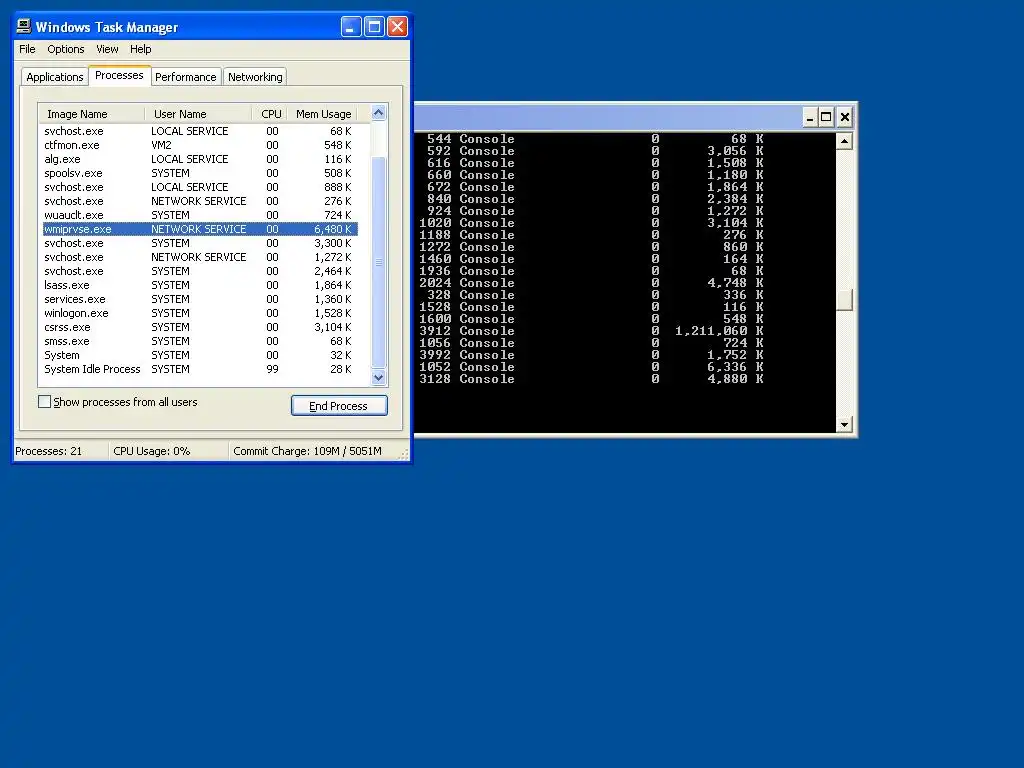1024x768 pixels.
Task: Click Processes: 21 in status bar
Action: click(49, 451)
